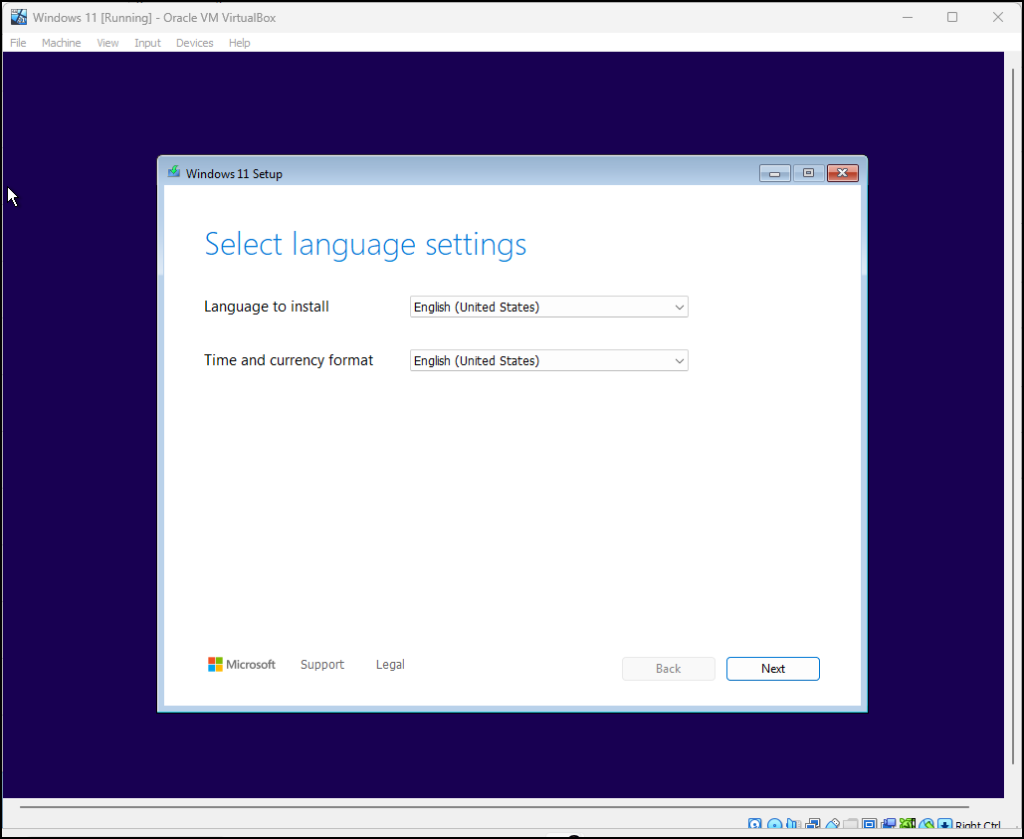The width and height of the screenshot is (1024, 839).
Task: Click the green CPU status icon
Action: 908,824
